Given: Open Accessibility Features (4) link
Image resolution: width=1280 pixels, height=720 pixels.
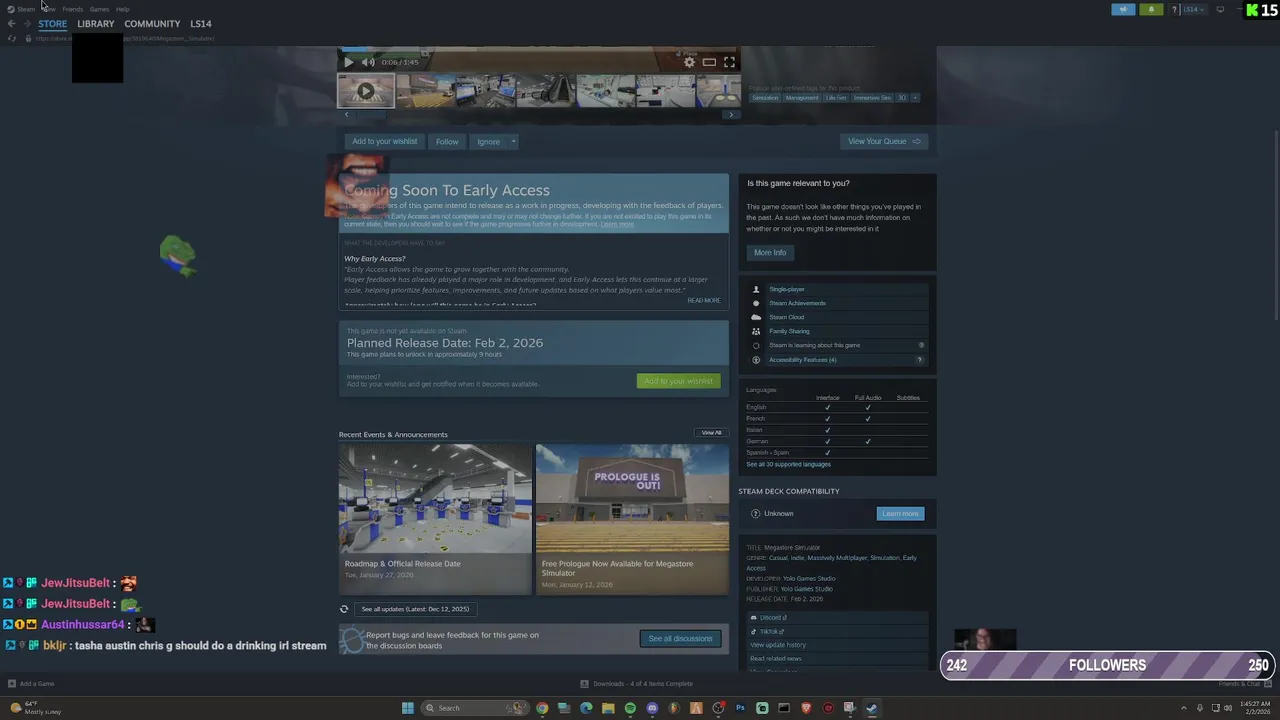Looking at the screenshot, I should click(x=802, y=360).
